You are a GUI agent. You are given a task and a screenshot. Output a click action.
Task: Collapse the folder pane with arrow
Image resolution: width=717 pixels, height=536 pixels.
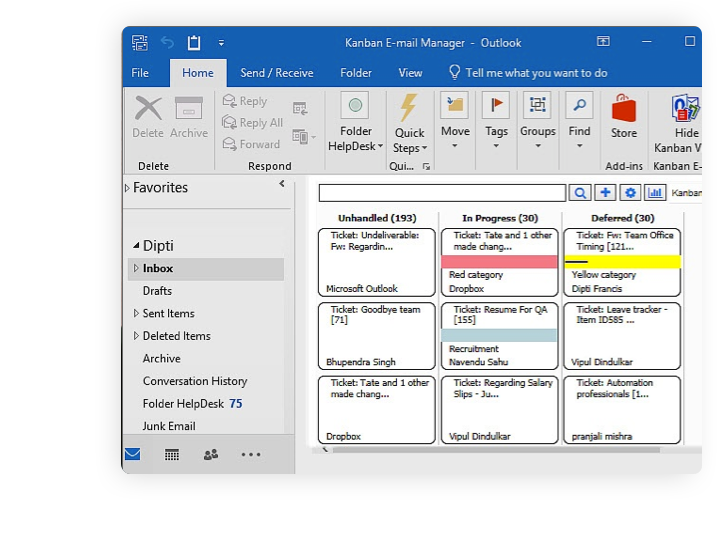click(282, 183)
